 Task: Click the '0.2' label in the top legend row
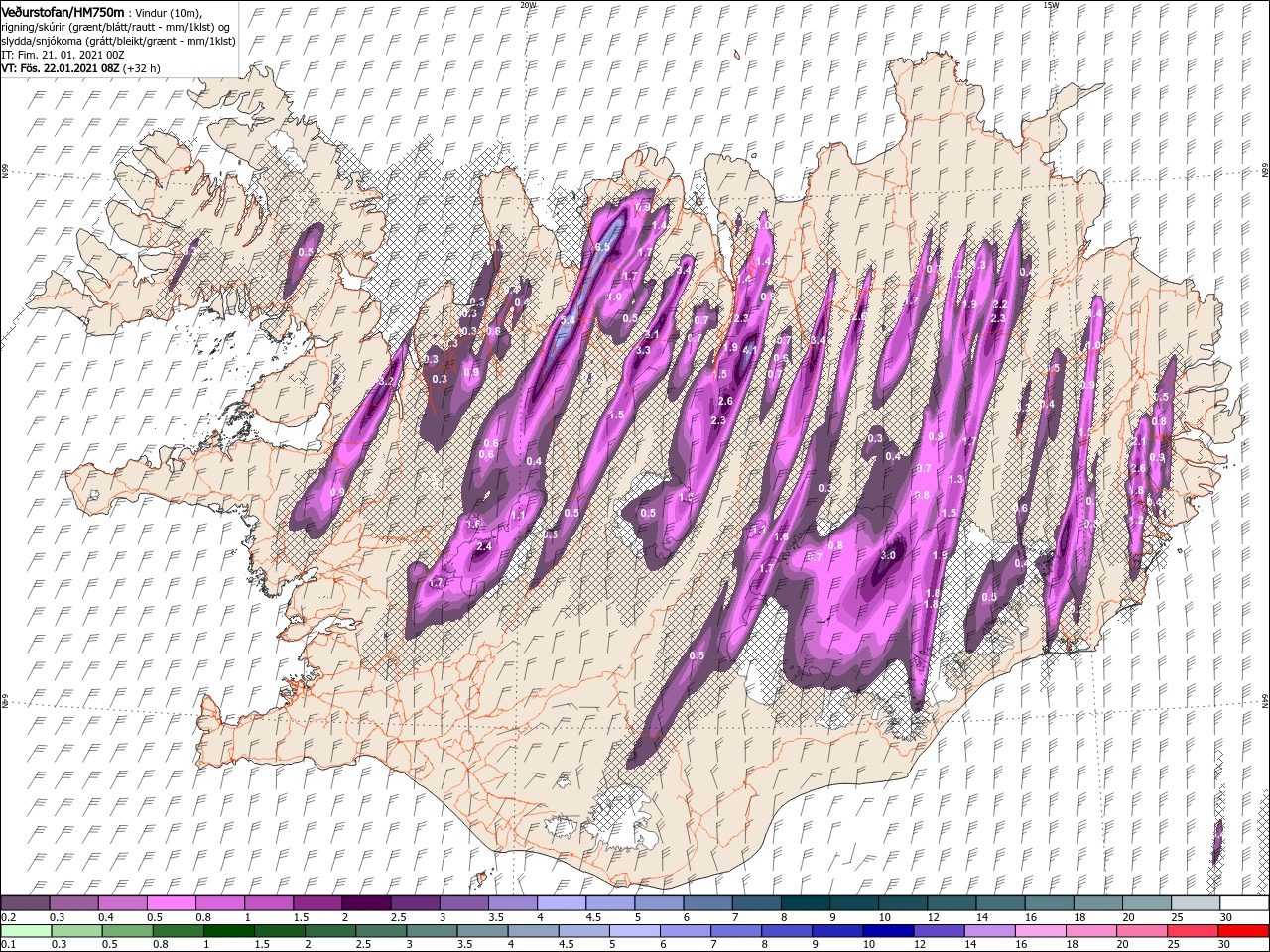pos(9,917)
